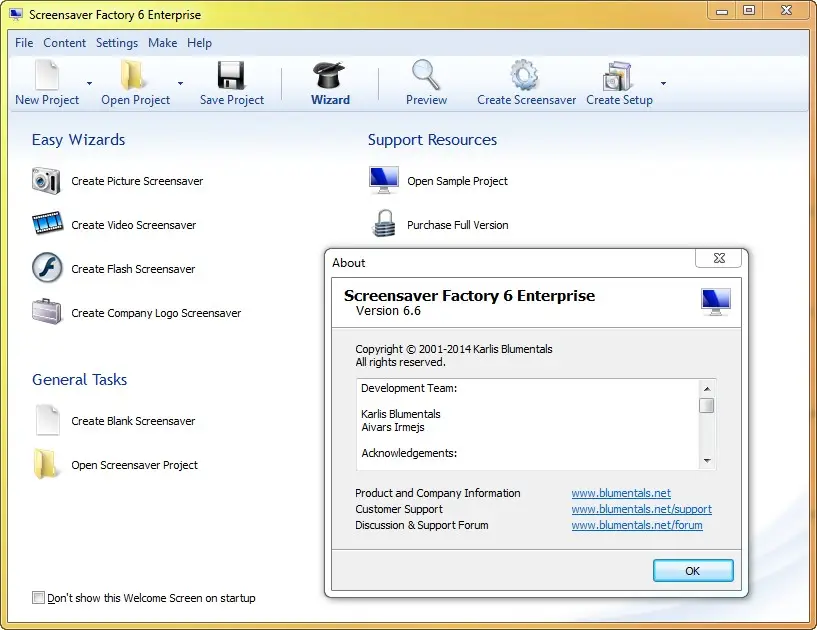This screenshot has height=630, width=817.
Task: Click 'Version 6.6' text
Action: pyautogui.click(x=388, y=311)
